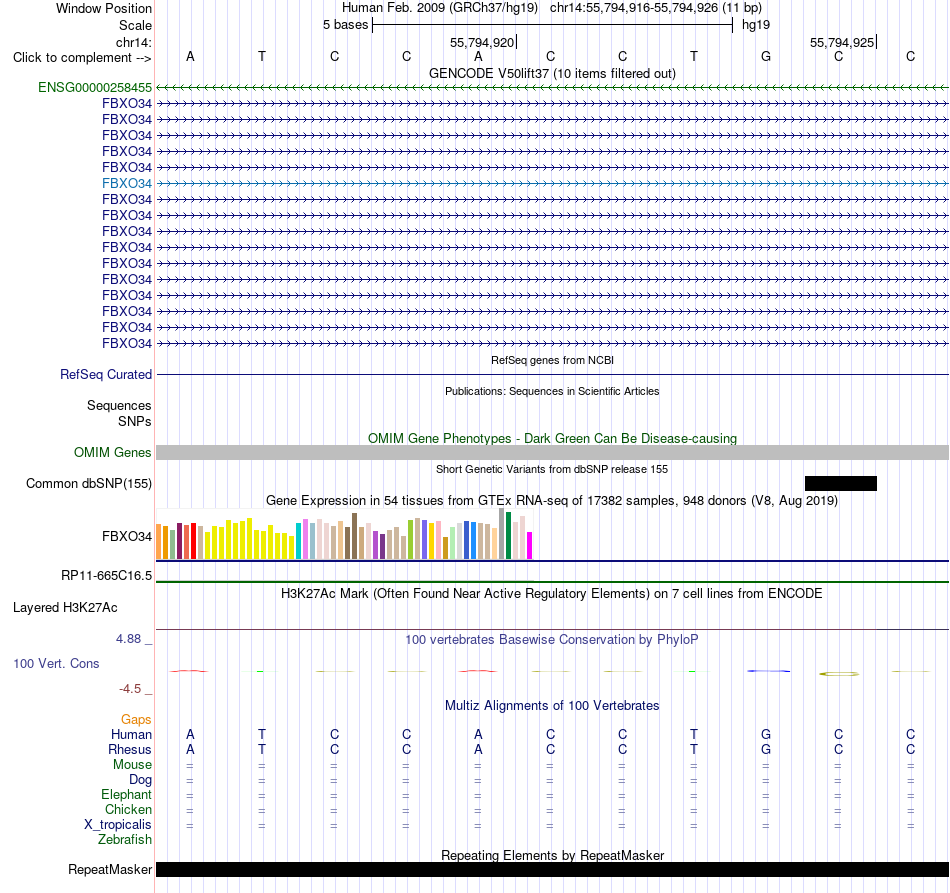Click 'Repeating Elements by RepeatMasker' title
Screen dimensions: 950x893
[552, 855]
